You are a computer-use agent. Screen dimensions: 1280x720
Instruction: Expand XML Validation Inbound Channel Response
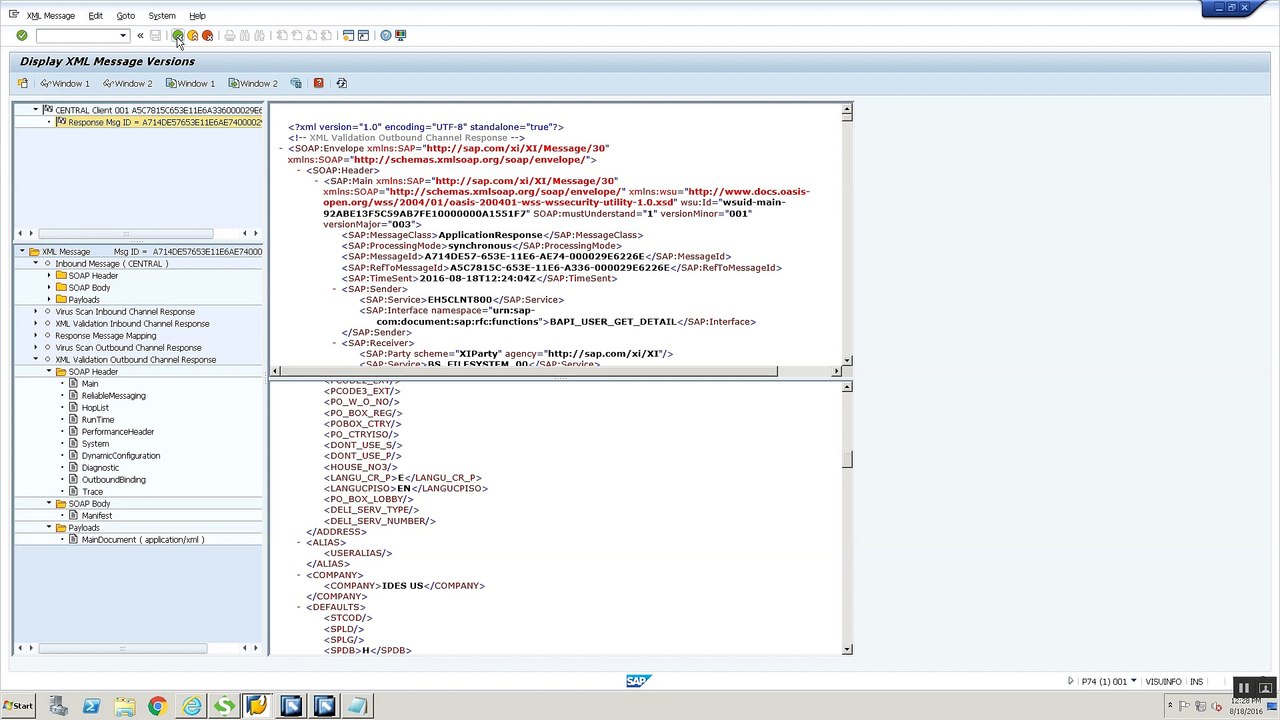[35, 324]
